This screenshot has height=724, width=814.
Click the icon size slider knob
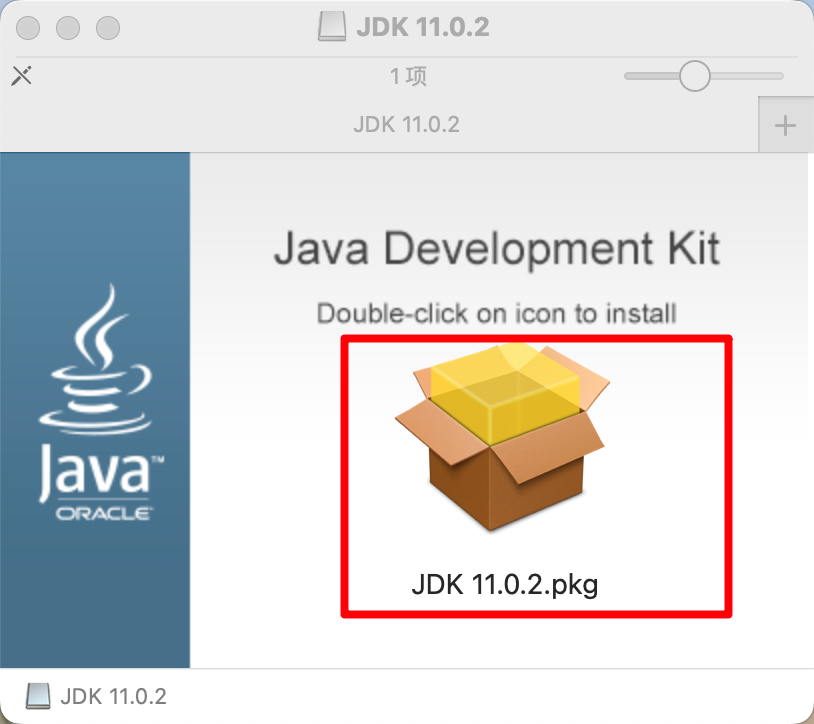pyautogui.click(x=695, y=76)
